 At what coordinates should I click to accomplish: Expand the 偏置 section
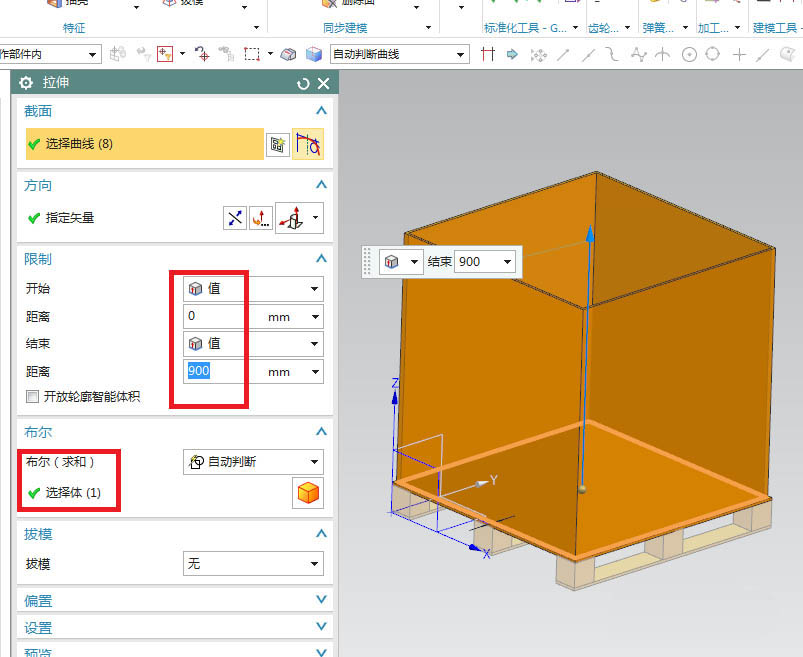321,600
